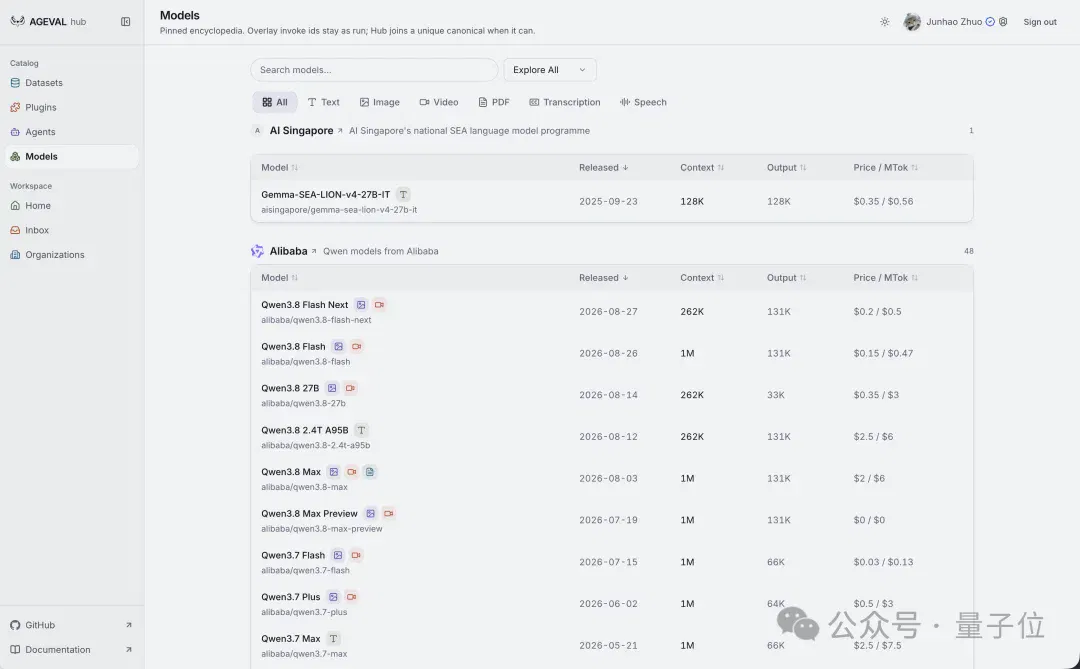Sort AI Singapore table by Released

click(603, 167)
